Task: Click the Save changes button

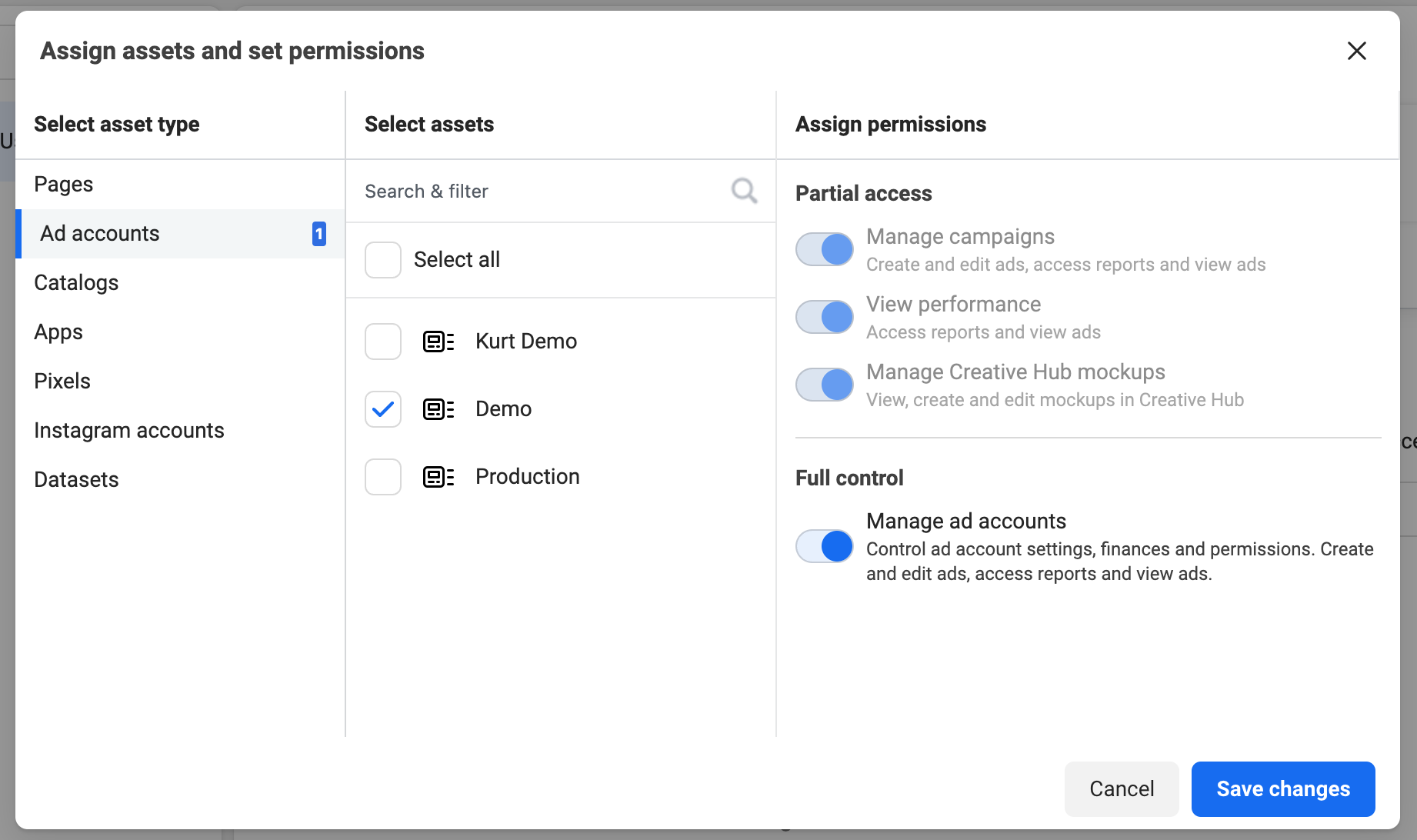Action: point(1282,789)
